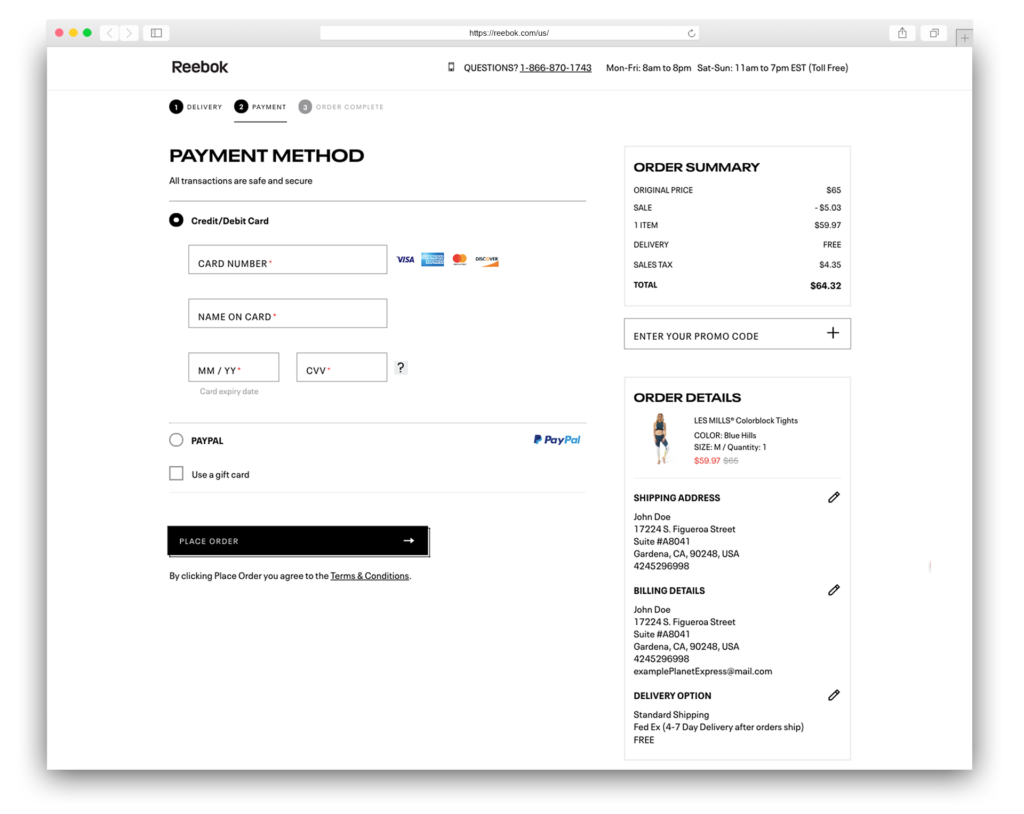
Task: Edit delivery option with pencil icon
Action: (x=834, y=695)
